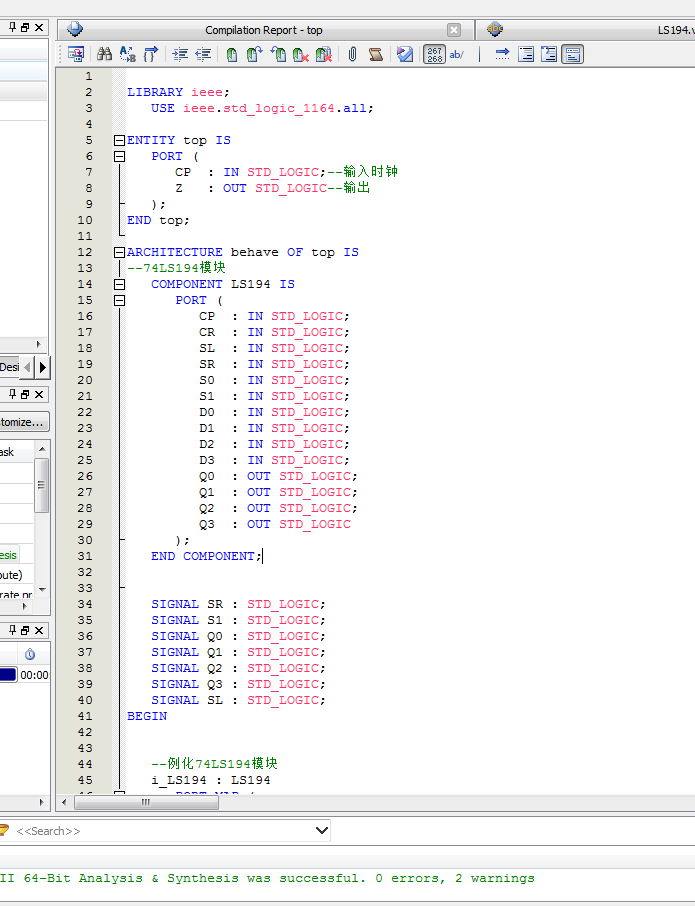Click 'END COMPONENT;' text on line 31

pos(206,556)
